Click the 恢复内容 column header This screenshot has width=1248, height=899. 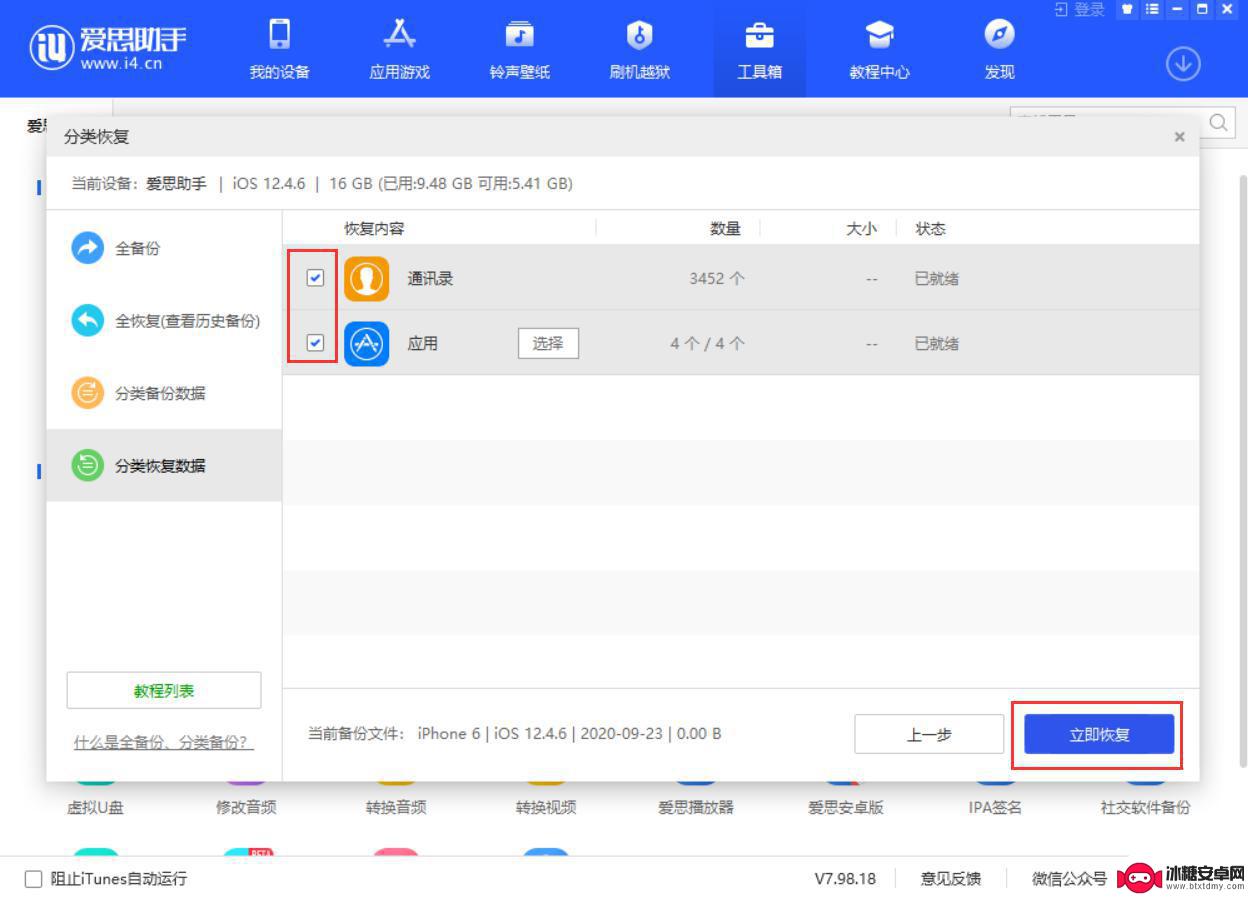pos(374,229)
